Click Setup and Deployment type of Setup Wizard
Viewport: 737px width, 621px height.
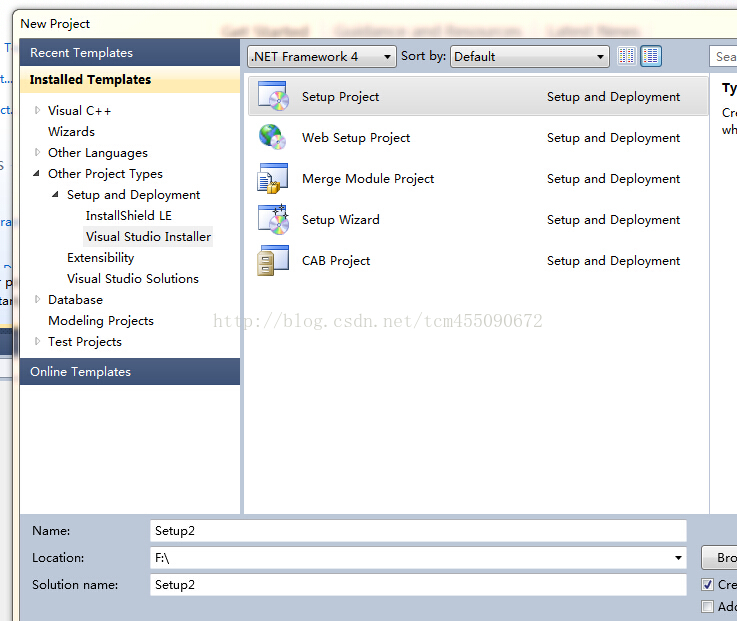pos(613,220)
